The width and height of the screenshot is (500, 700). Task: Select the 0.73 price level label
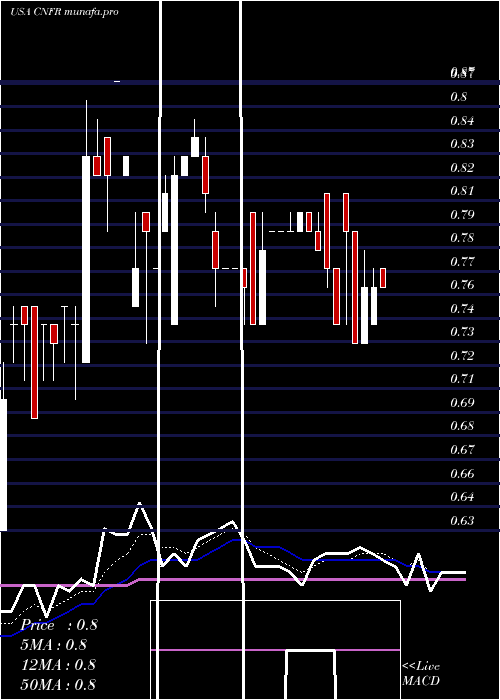coord(462,332)
